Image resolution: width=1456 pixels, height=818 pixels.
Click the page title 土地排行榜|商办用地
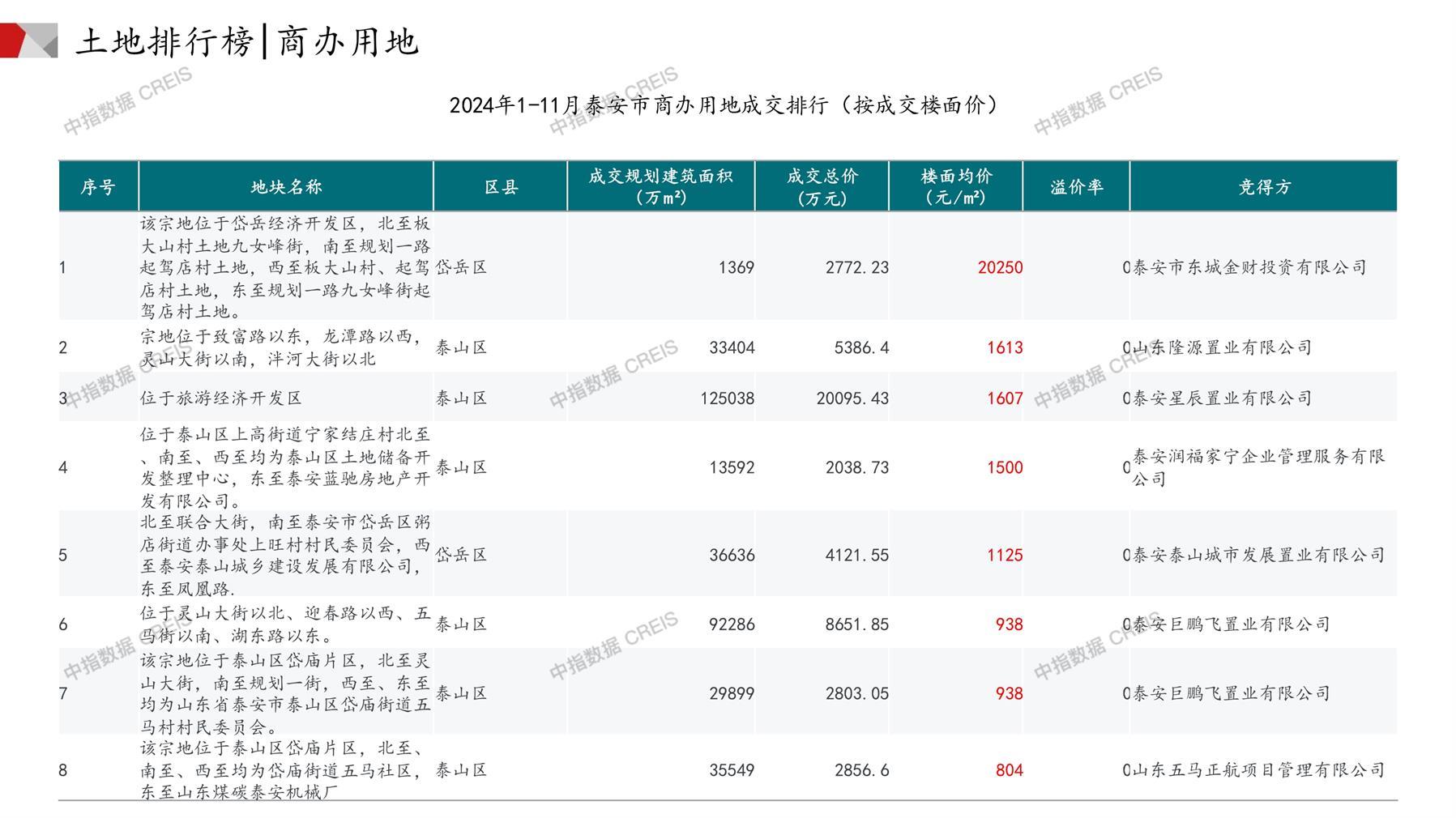(247, 42)
